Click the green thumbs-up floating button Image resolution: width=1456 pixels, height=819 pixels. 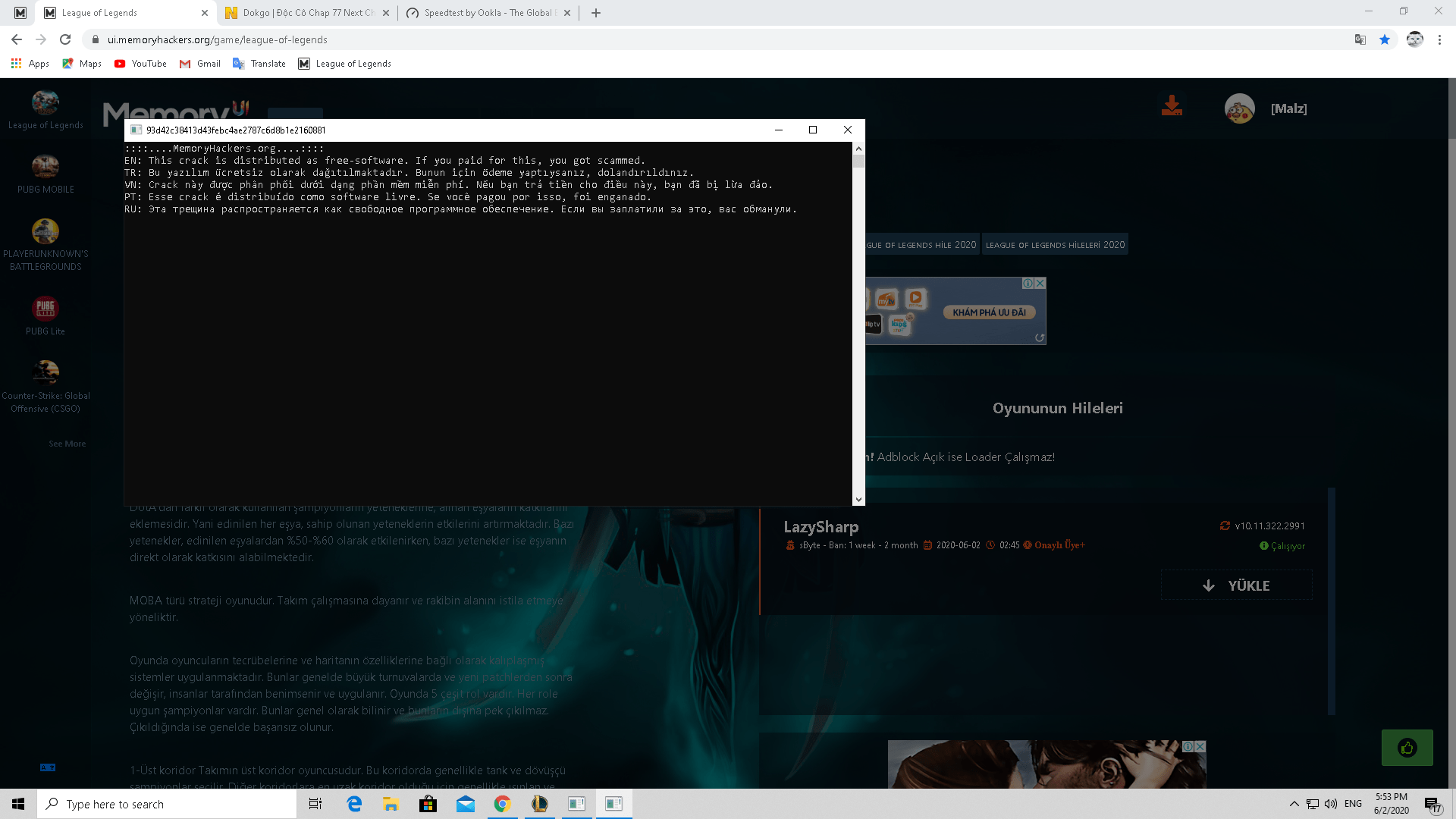tap(1407, 748)
